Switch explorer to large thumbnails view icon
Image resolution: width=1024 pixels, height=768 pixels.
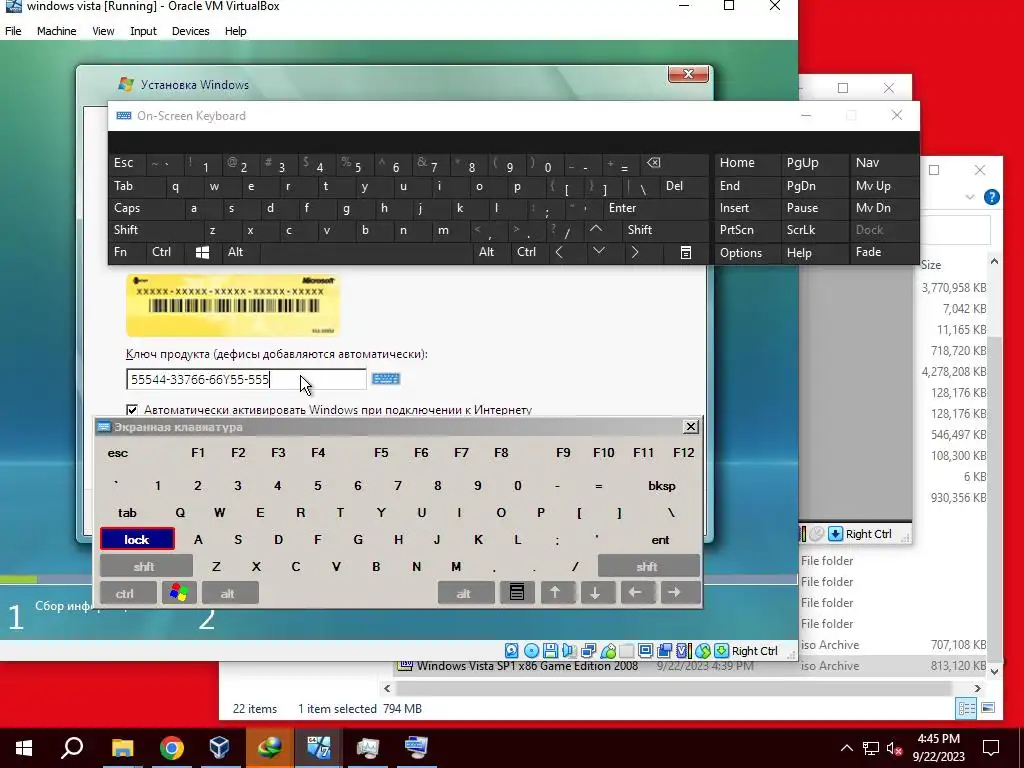[x=987, y=708]
